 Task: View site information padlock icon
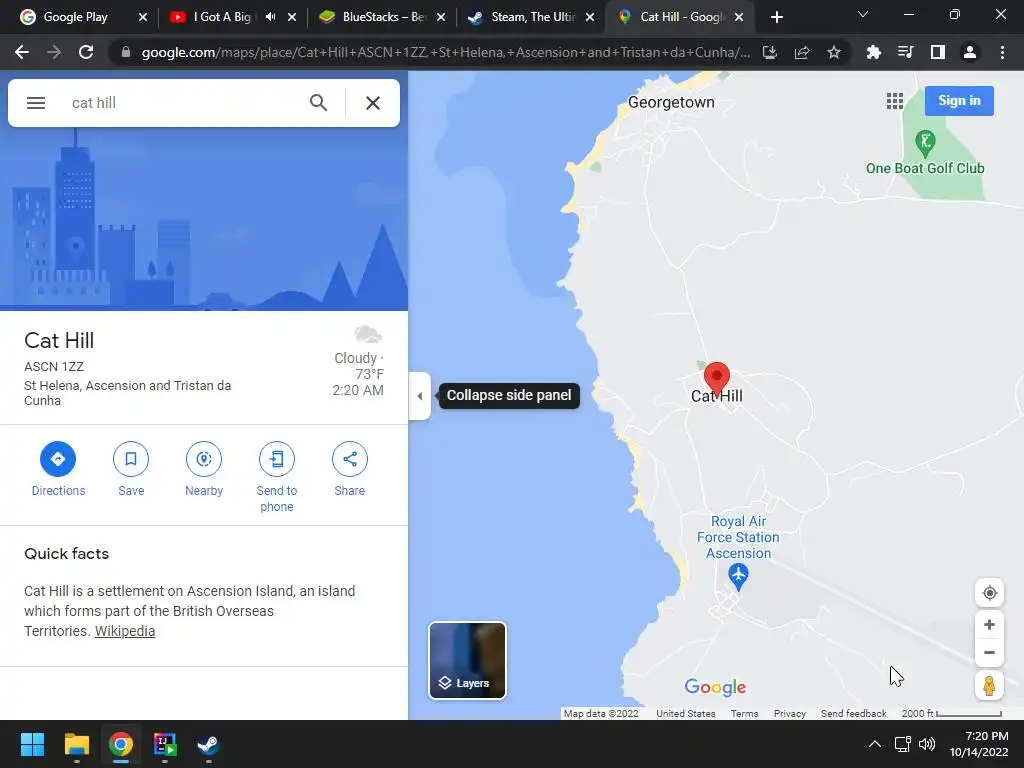tap(126, 52)
